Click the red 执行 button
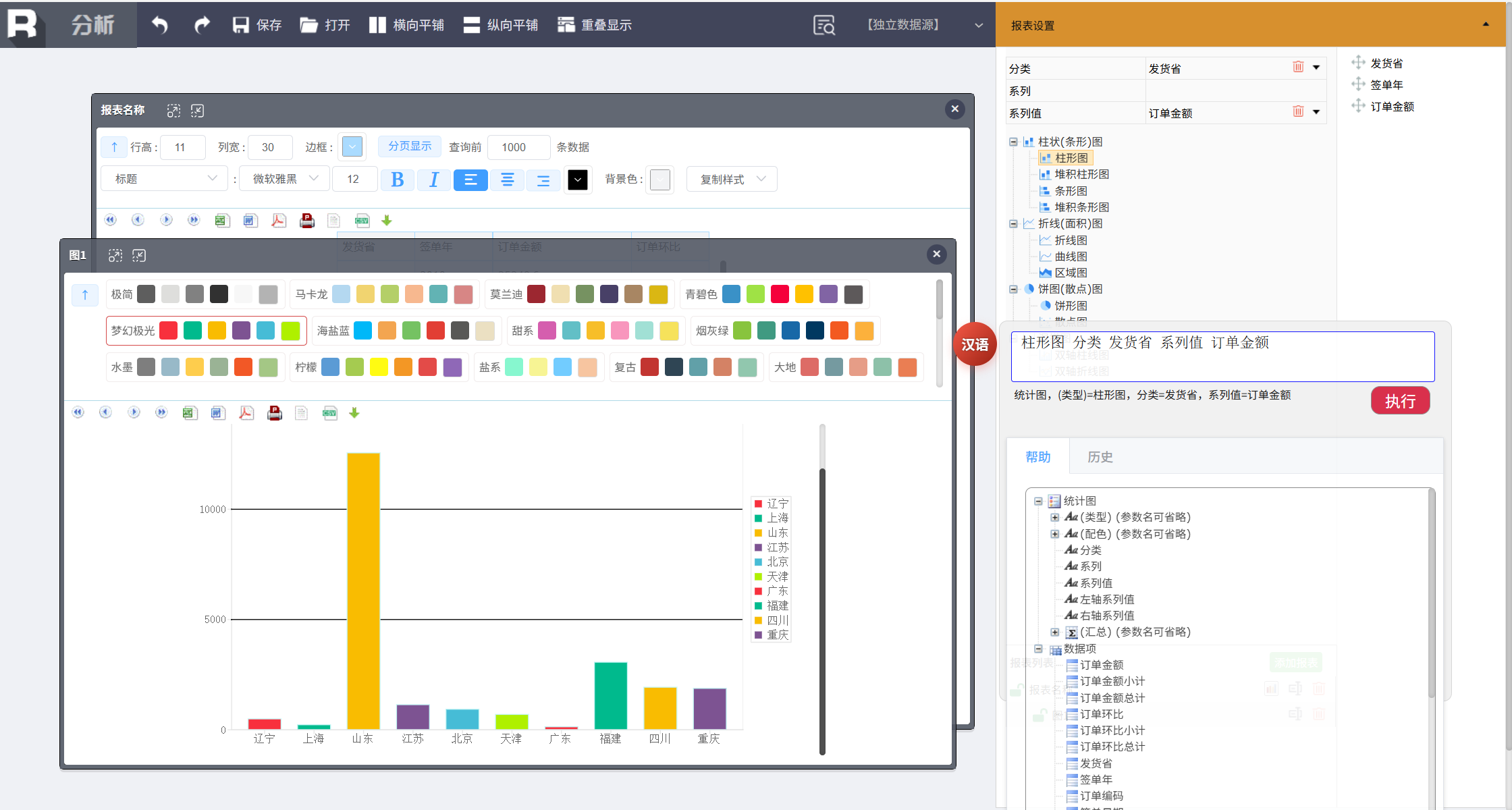 1400,401
